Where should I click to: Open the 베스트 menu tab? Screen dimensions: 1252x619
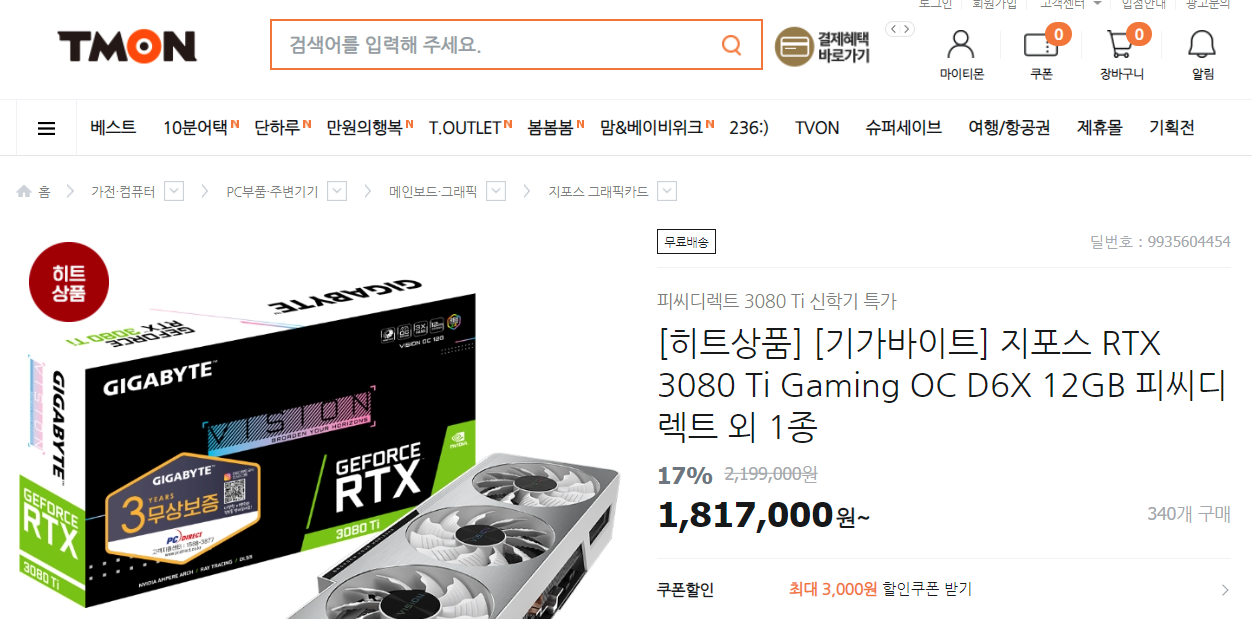113,128
